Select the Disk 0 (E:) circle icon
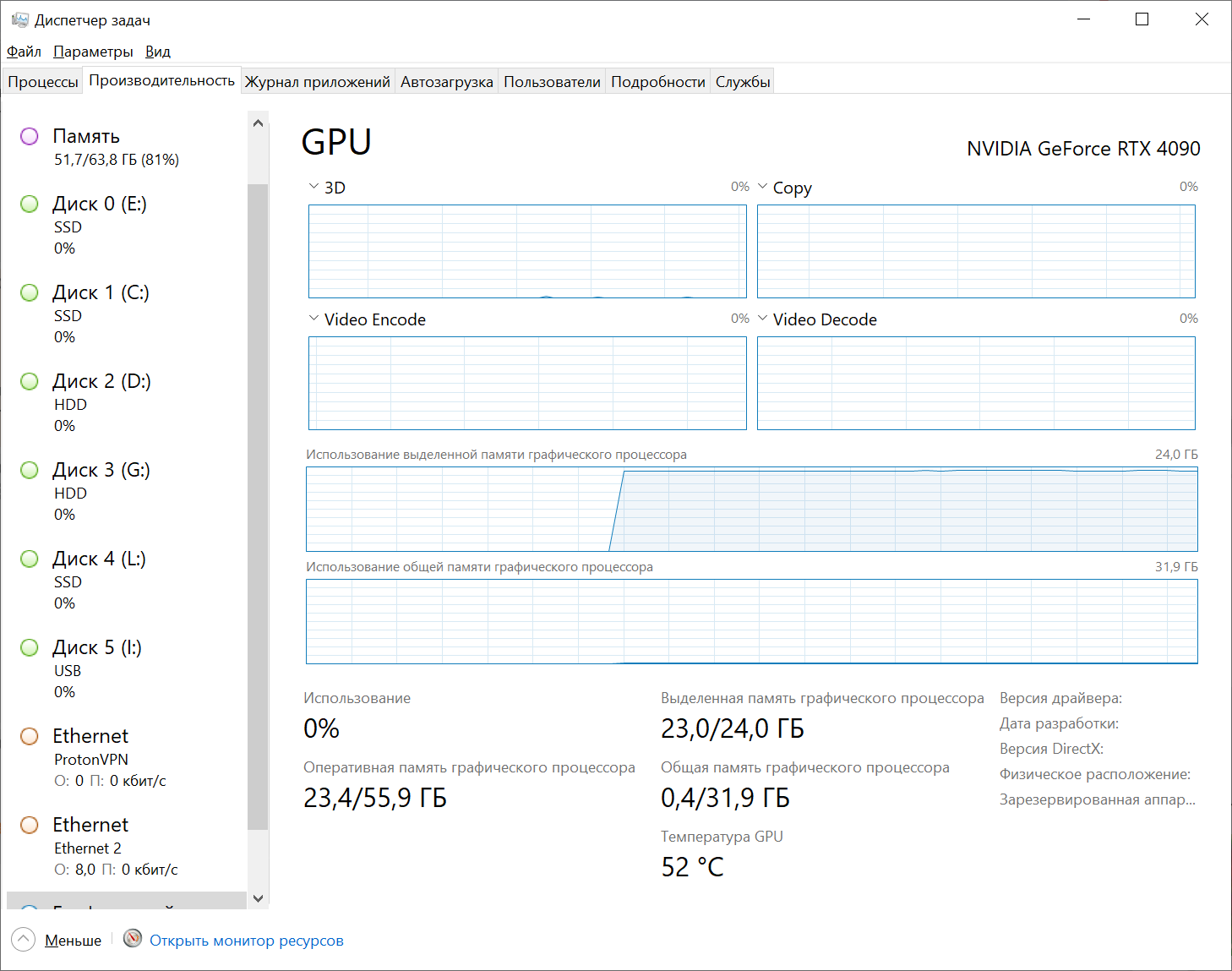 pos(30,204)
